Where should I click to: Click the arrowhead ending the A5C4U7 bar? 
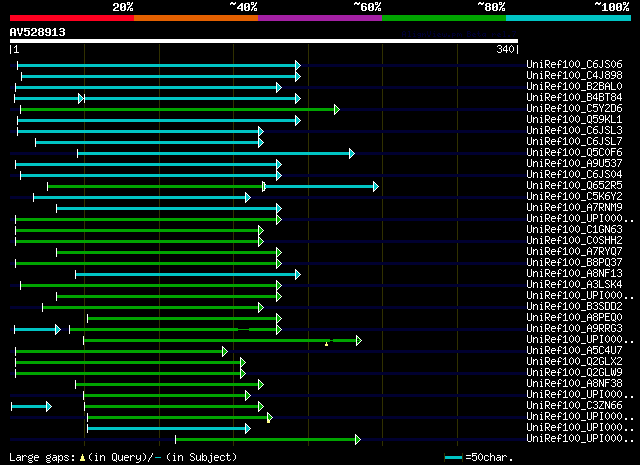click(225, 352)
